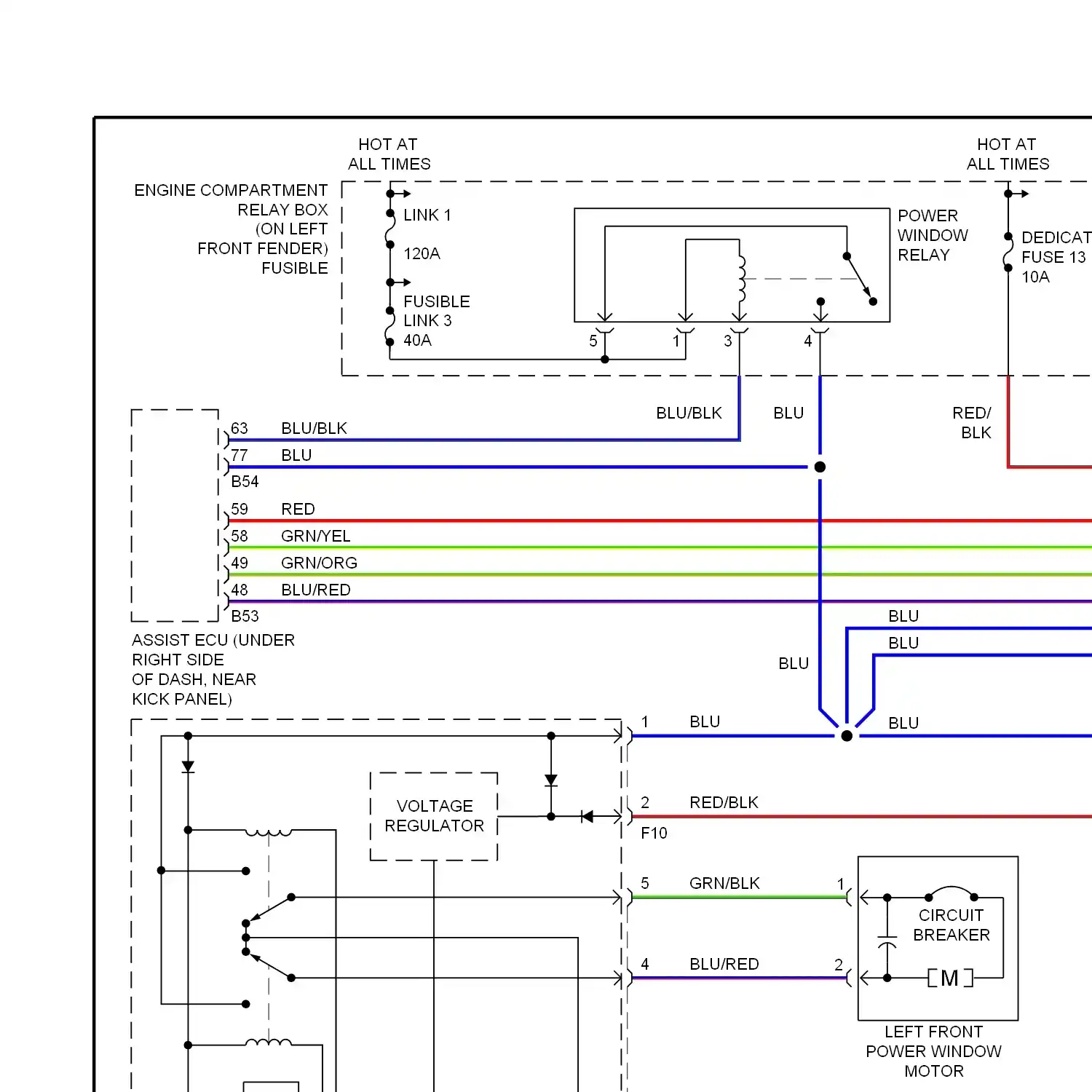Click the RED wire label at pin 59
The height and width of the screenshot is (1092, 1092).
click(x=298, y=509)
